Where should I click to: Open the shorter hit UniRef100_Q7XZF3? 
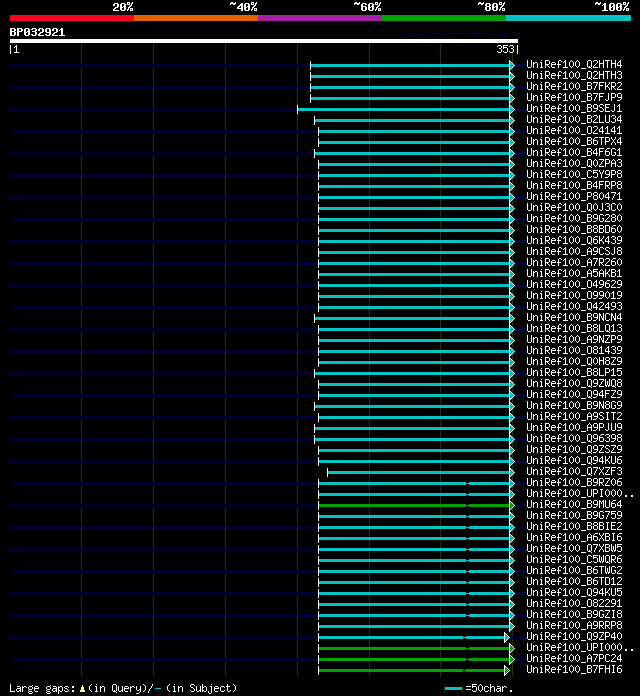[574, 472]
